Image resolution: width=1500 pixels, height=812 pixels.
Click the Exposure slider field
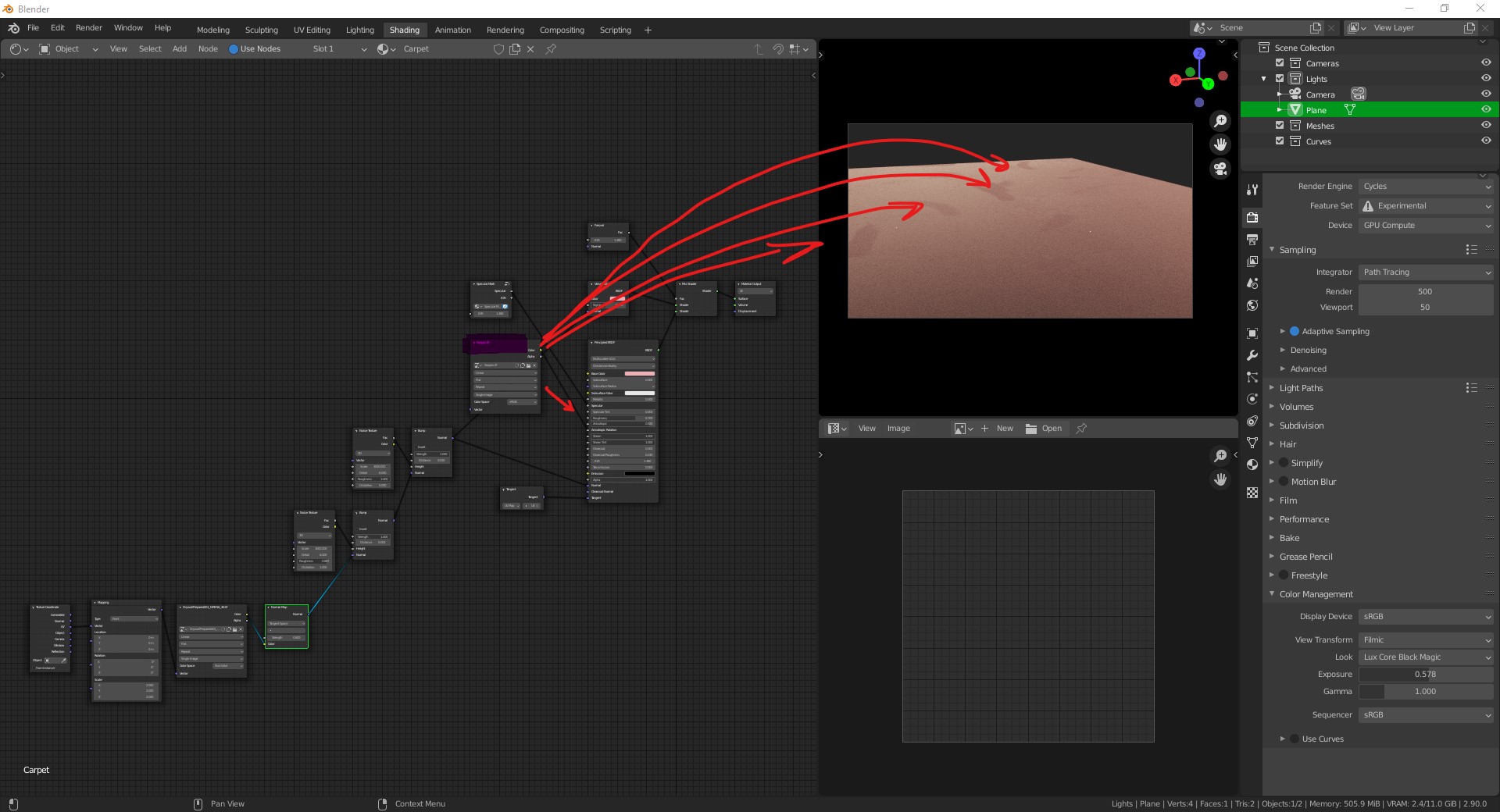coord(1426,675)
